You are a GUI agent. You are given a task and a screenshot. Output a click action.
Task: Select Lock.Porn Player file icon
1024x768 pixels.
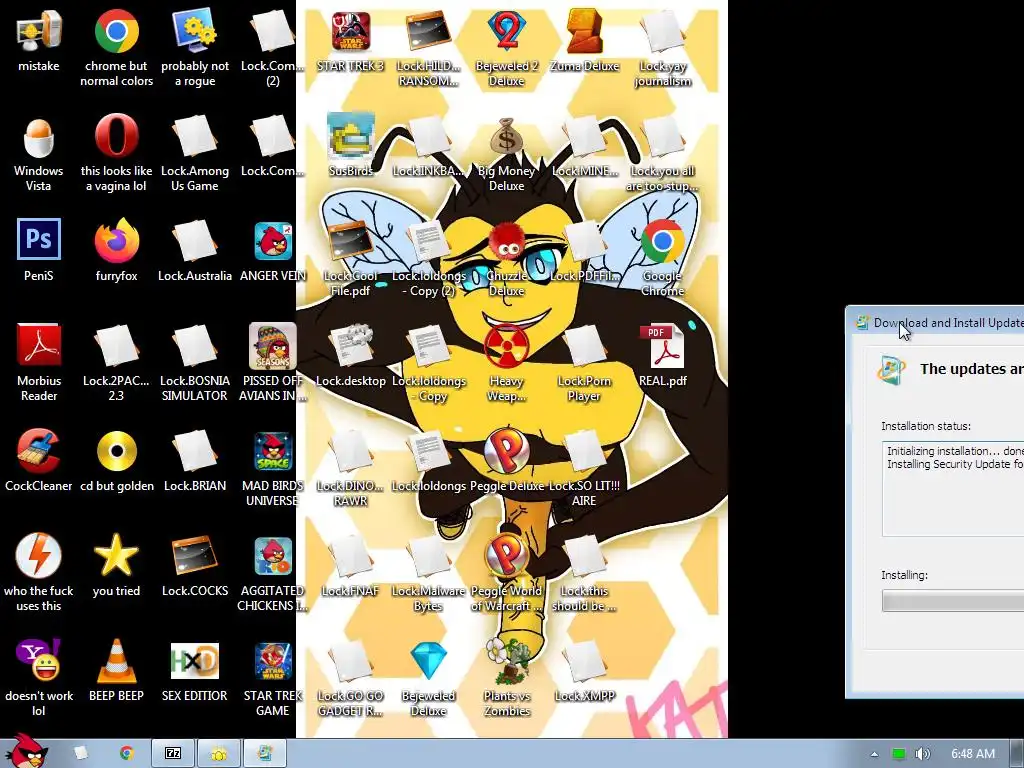584,346
